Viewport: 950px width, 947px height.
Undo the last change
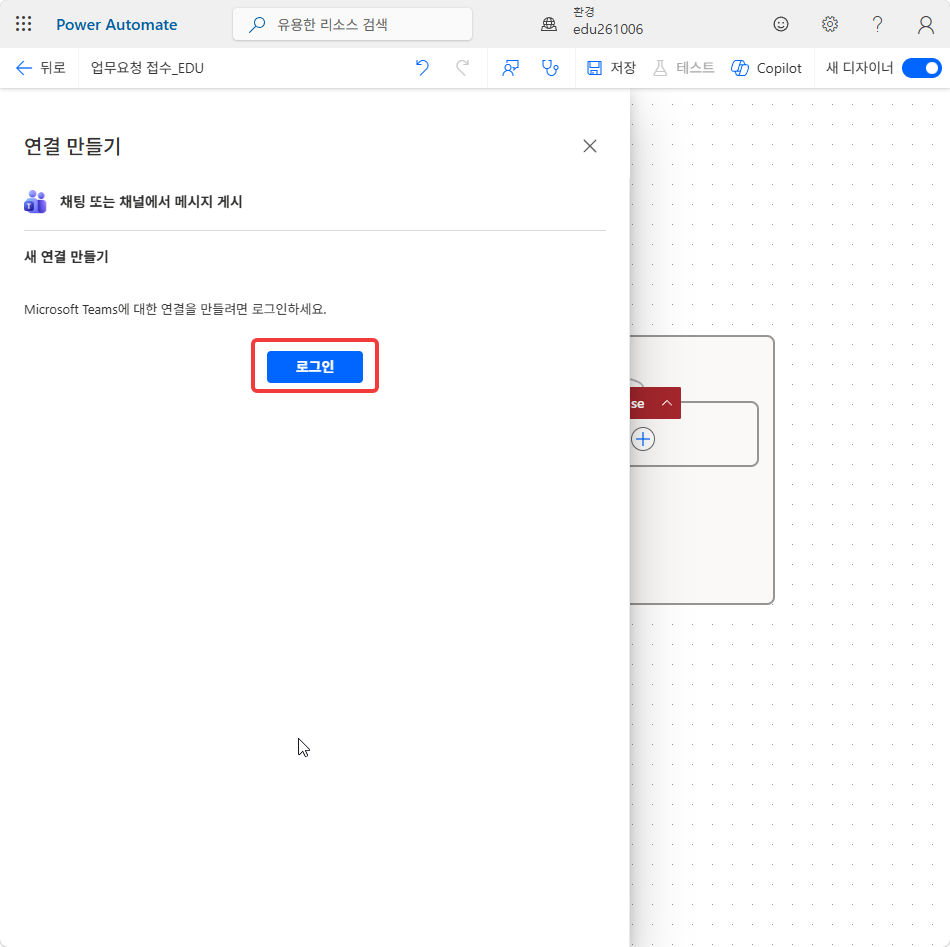click(x=422, y=68)
